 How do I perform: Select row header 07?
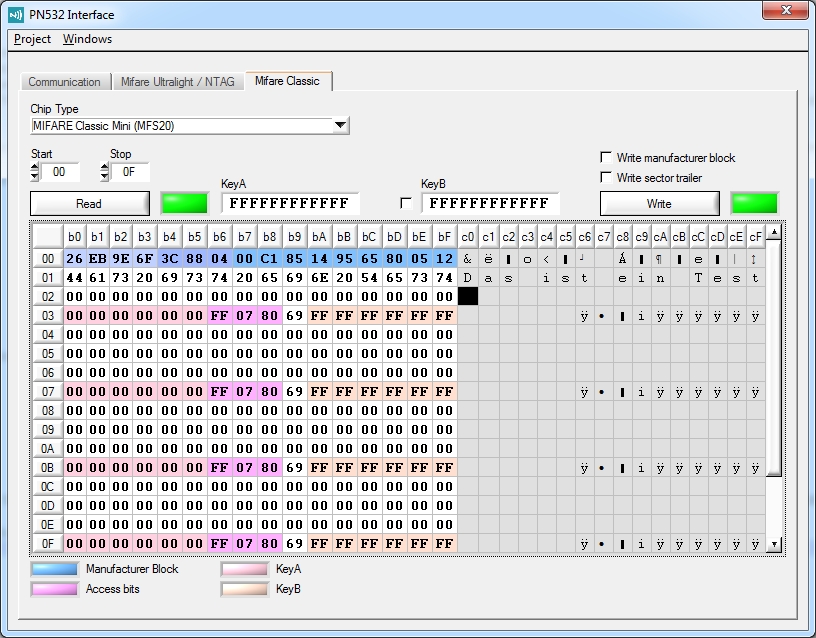48,392
